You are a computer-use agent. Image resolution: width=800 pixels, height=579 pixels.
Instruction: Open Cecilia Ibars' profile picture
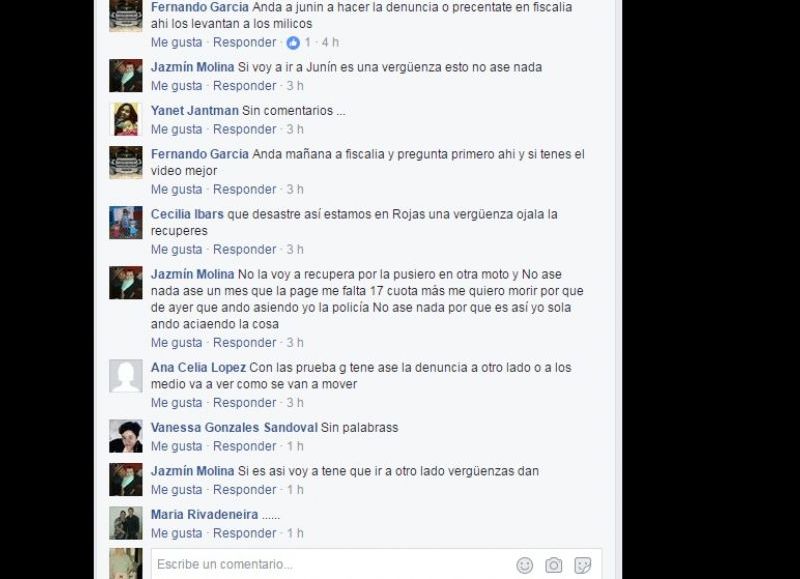point(126,222)
